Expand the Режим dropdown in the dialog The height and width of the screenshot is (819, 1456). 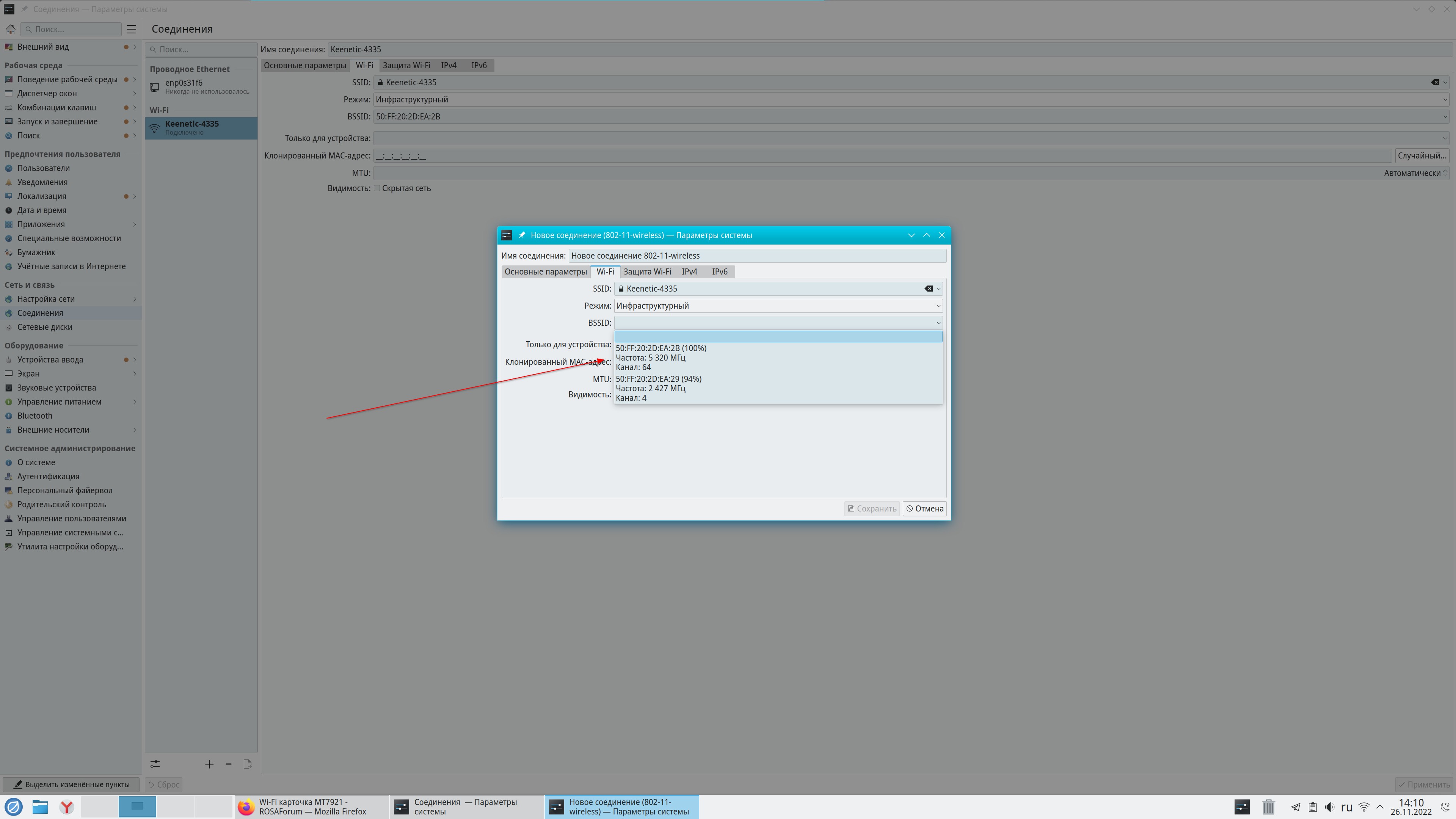(x=777, y=306)
